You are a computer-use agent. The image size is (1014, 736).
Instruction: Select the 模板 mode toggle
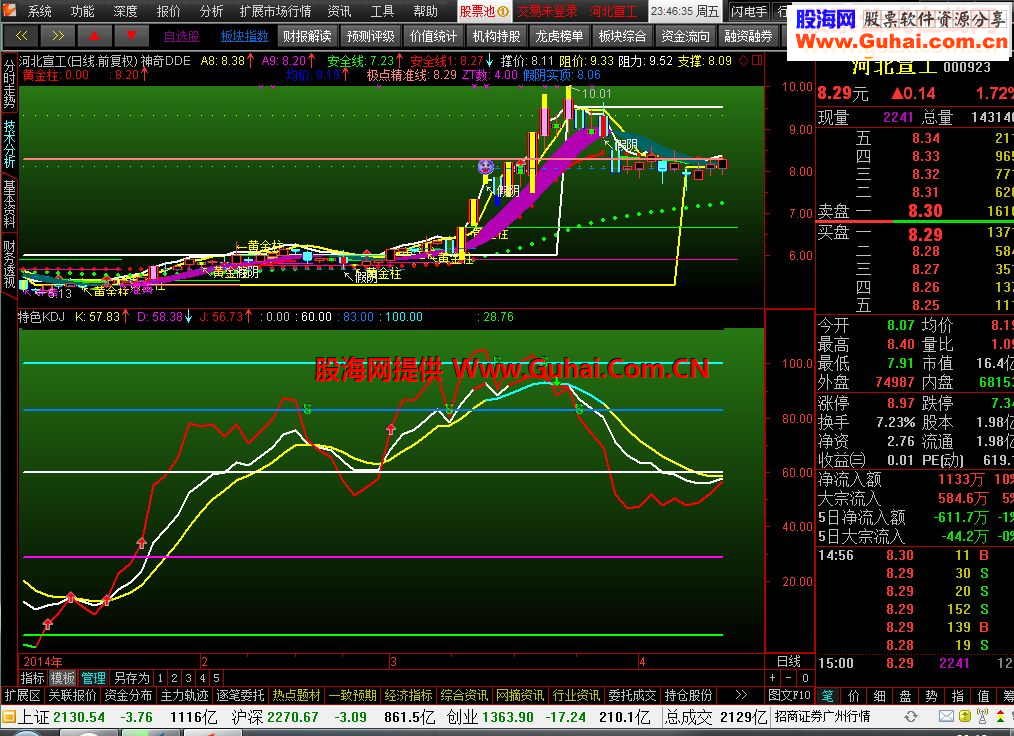63,678
